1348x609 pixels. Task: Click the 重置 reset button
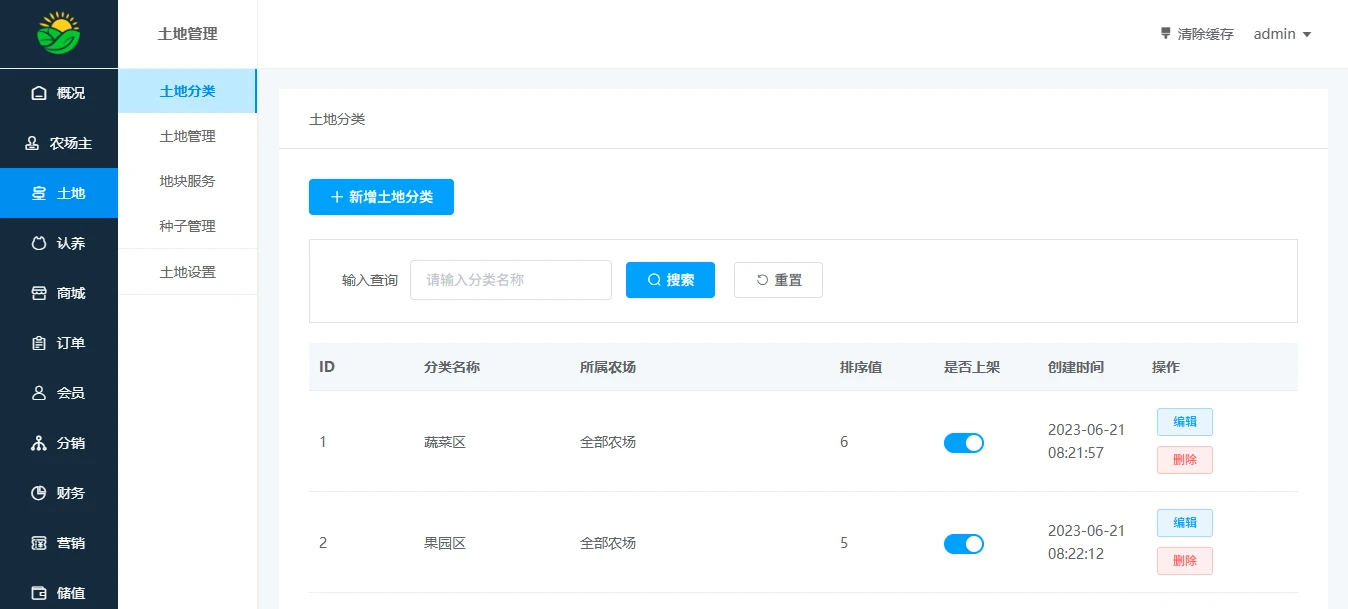point(778,280)
